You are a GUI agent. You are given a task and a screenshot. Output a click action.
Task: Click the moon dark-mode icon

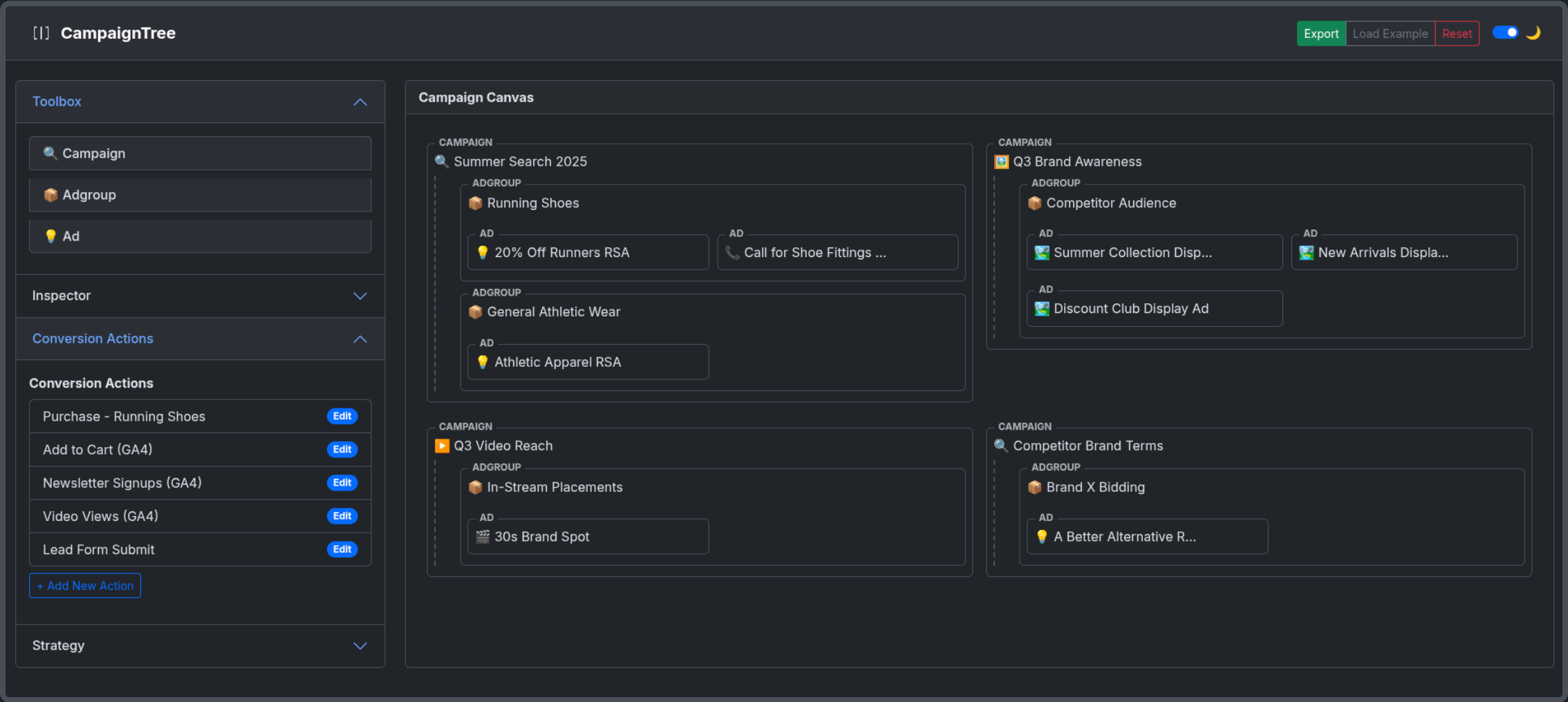(x=1533, y=33)
